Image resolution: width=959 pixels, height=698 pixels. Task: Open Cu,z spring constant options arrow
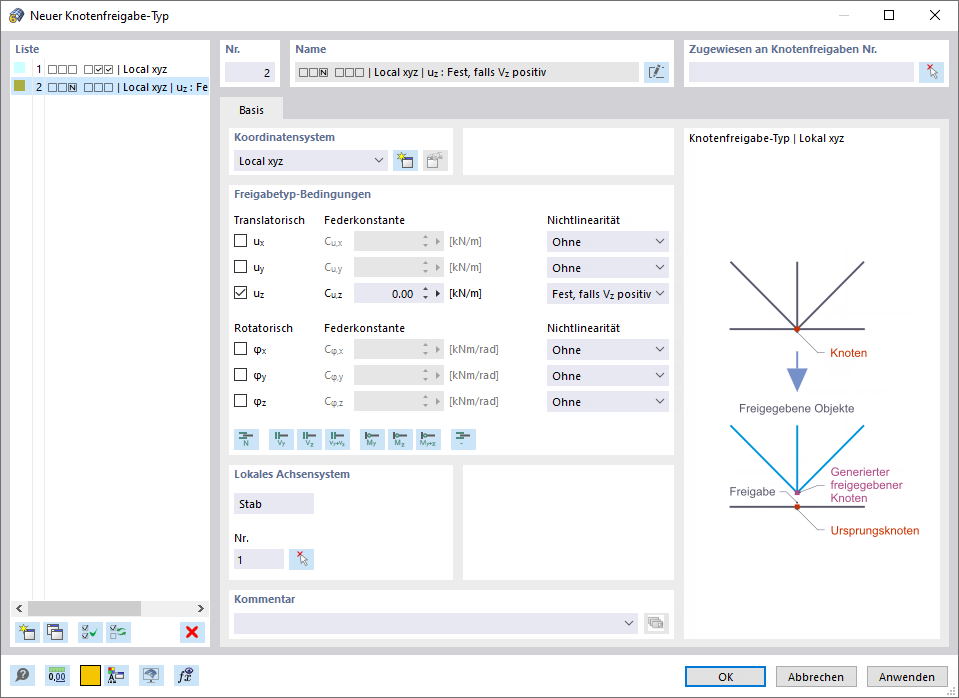[x=438, y=294]
